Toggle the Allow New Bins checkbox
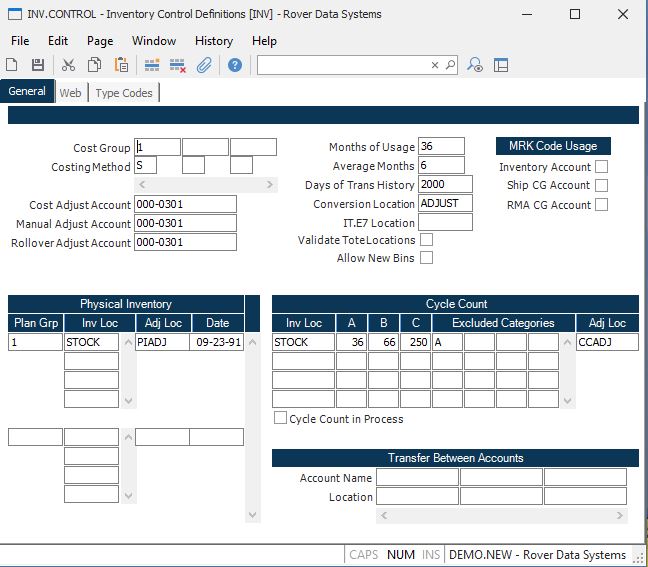648x567 pixels. (x=427, y=258)
